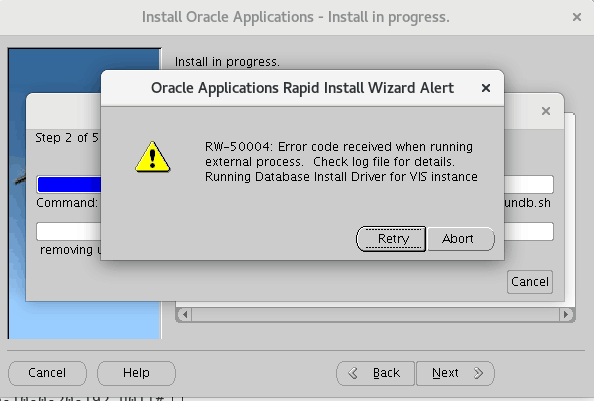
Task: Click the right arrow icon on the Next button
Action: click(478, 373)
